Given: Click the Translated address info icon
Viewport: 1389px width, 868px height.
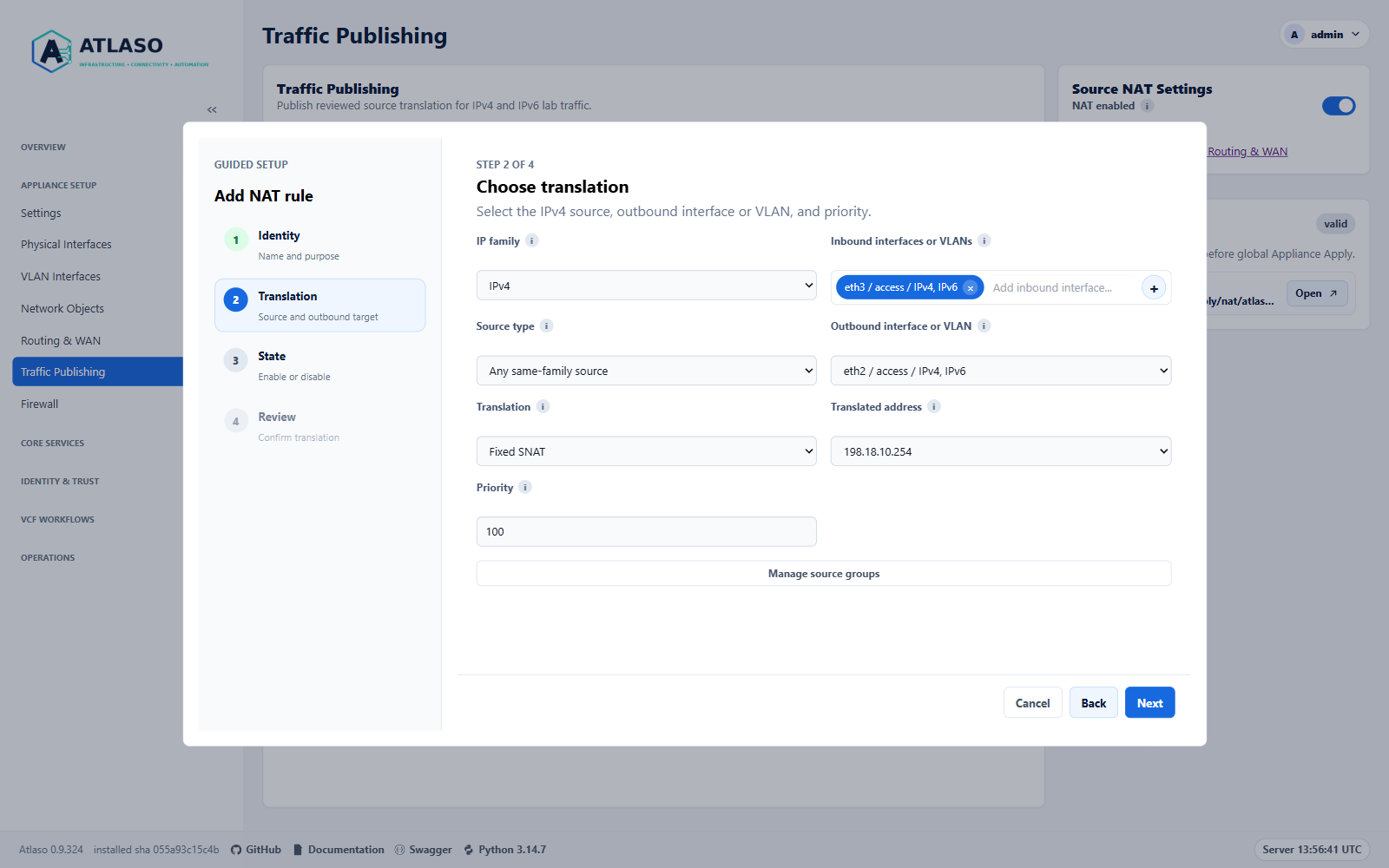Looking at the screenshot, I should click(x=934, y=406).
